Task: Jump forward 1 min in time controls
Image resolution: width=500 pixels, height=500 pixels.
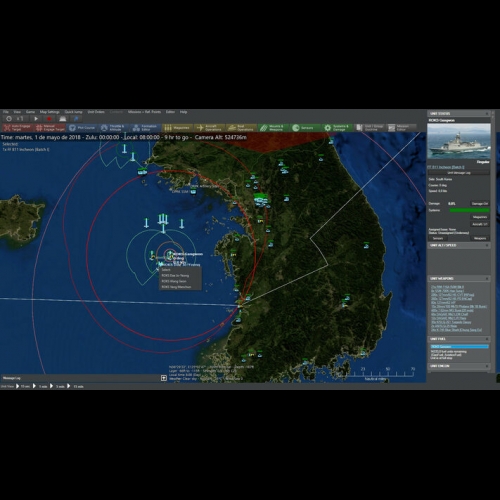Action: pyautogui.click(x=40, y=386)
